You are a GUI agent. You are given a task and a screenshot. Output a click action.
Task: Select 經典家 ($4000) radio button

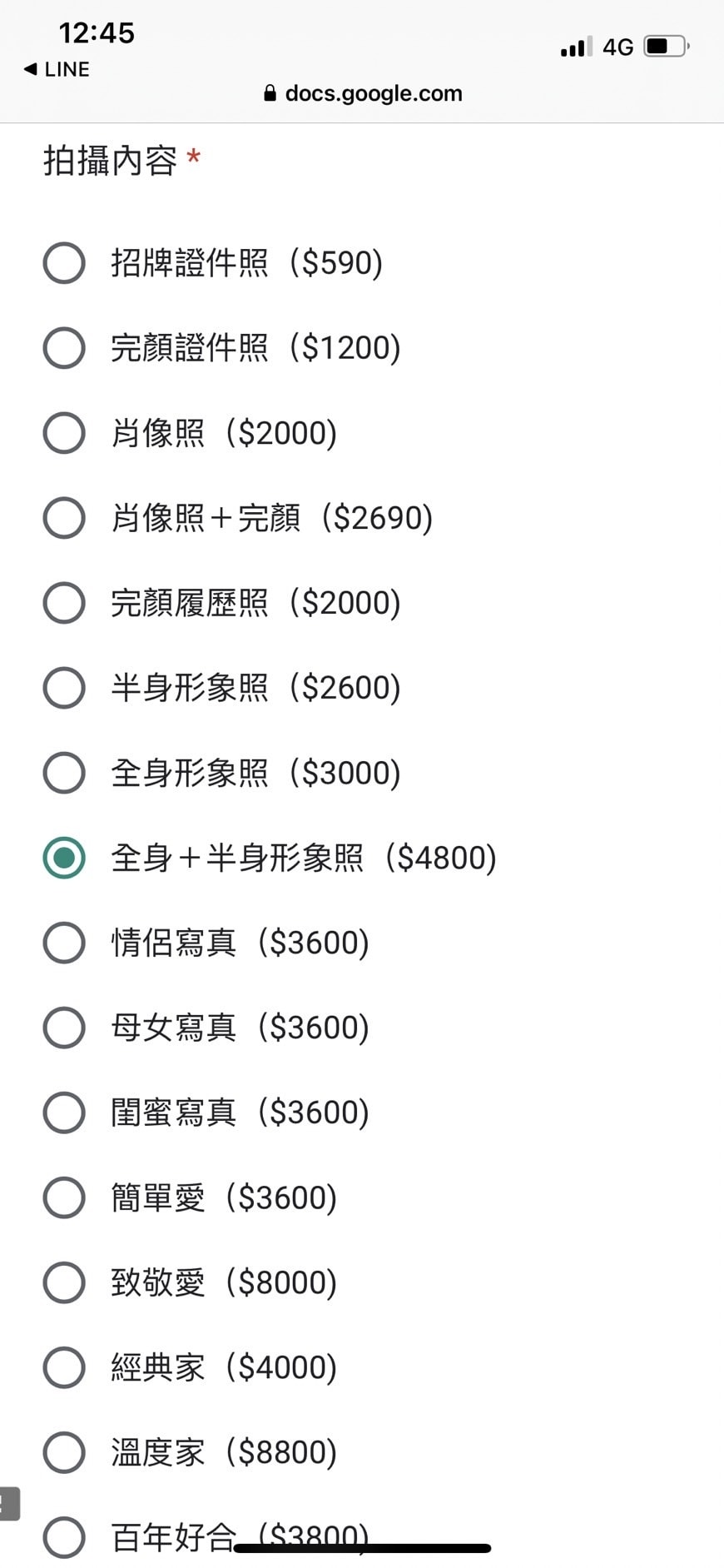tap(64, 1367)
